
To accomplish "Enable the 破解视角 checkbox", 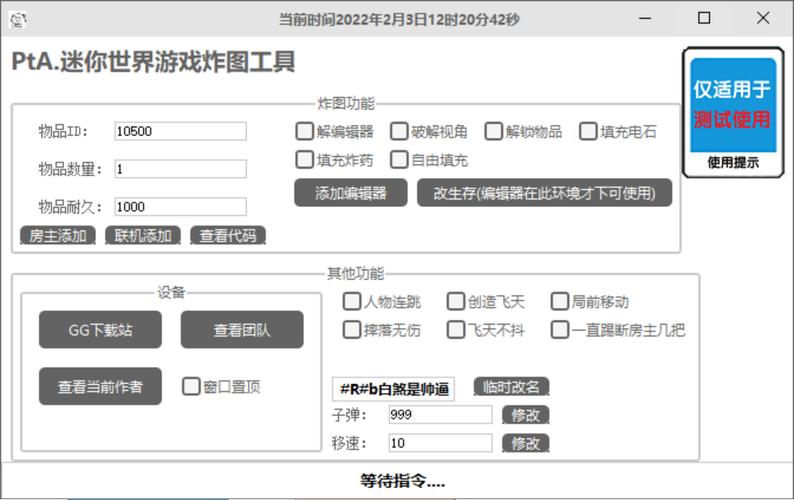I will tap(399, 131).
